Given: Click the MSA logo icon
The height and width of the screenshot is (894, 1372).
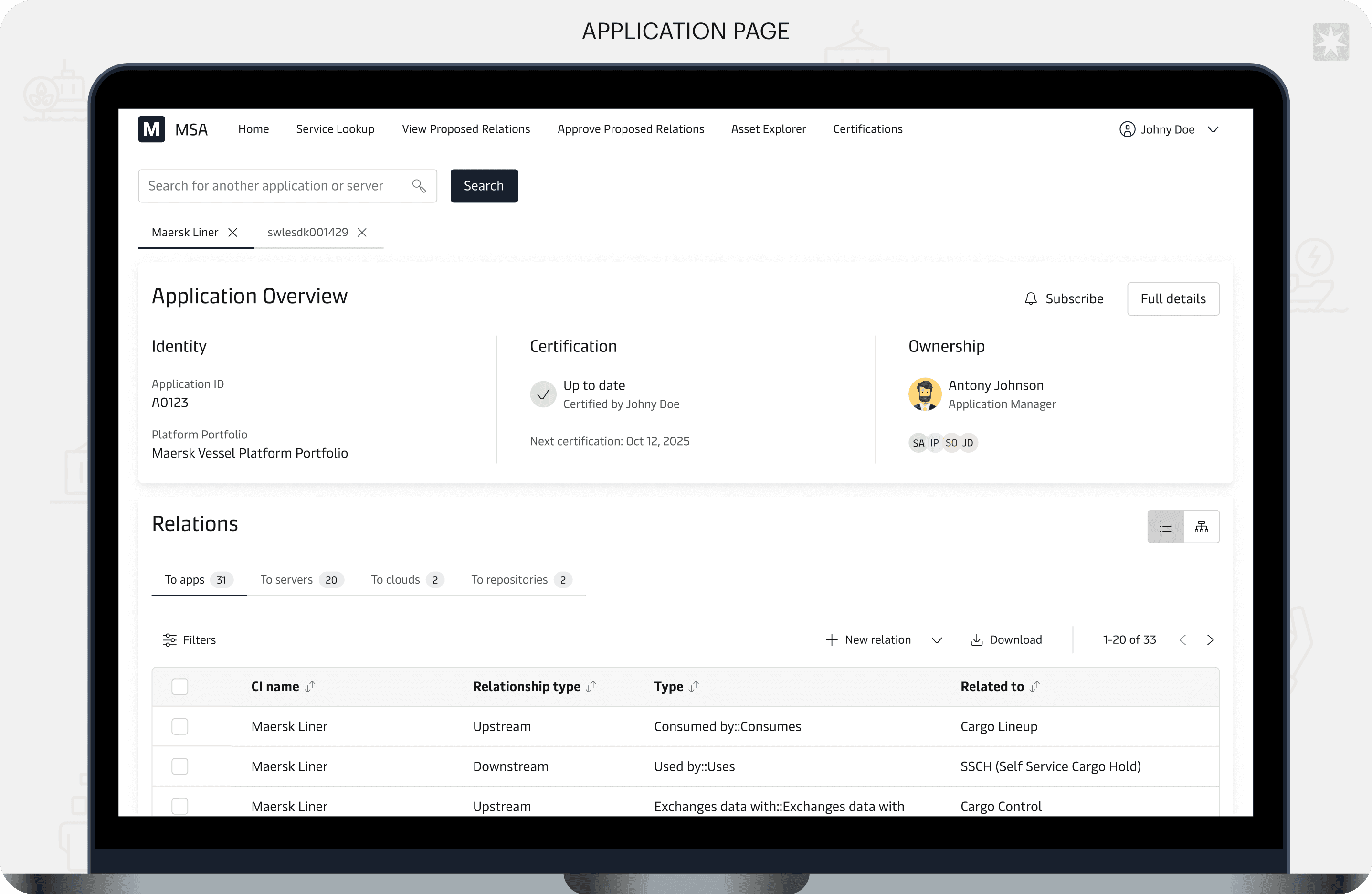Looking at the screenshot, I should click(x=151, y=129).
